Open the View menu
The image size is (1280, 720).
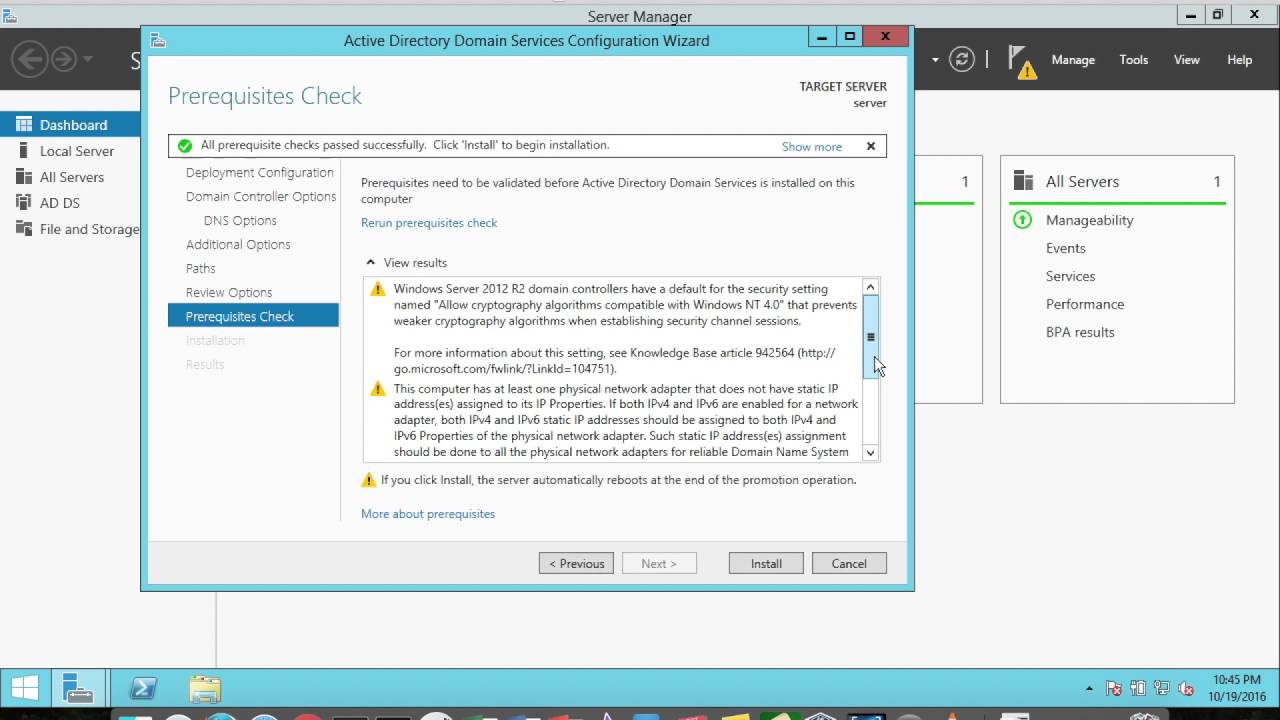click(1187, 60)
